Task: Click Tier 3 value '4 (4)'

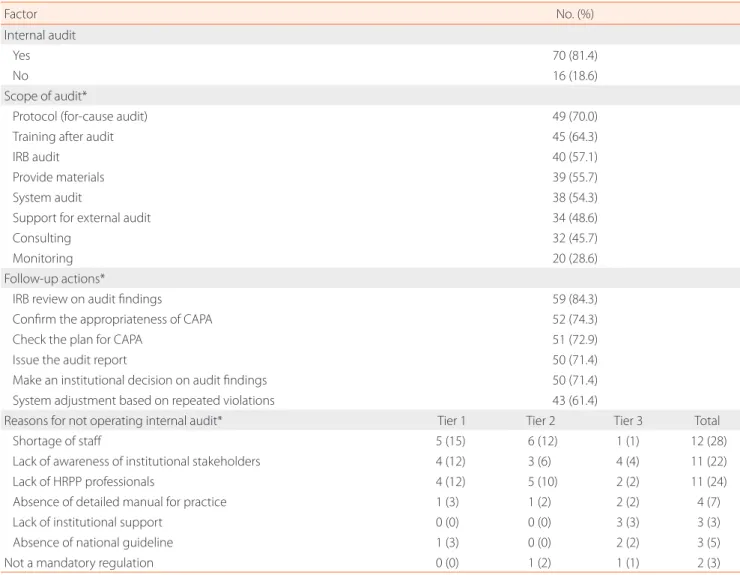Action: (628, 462)
